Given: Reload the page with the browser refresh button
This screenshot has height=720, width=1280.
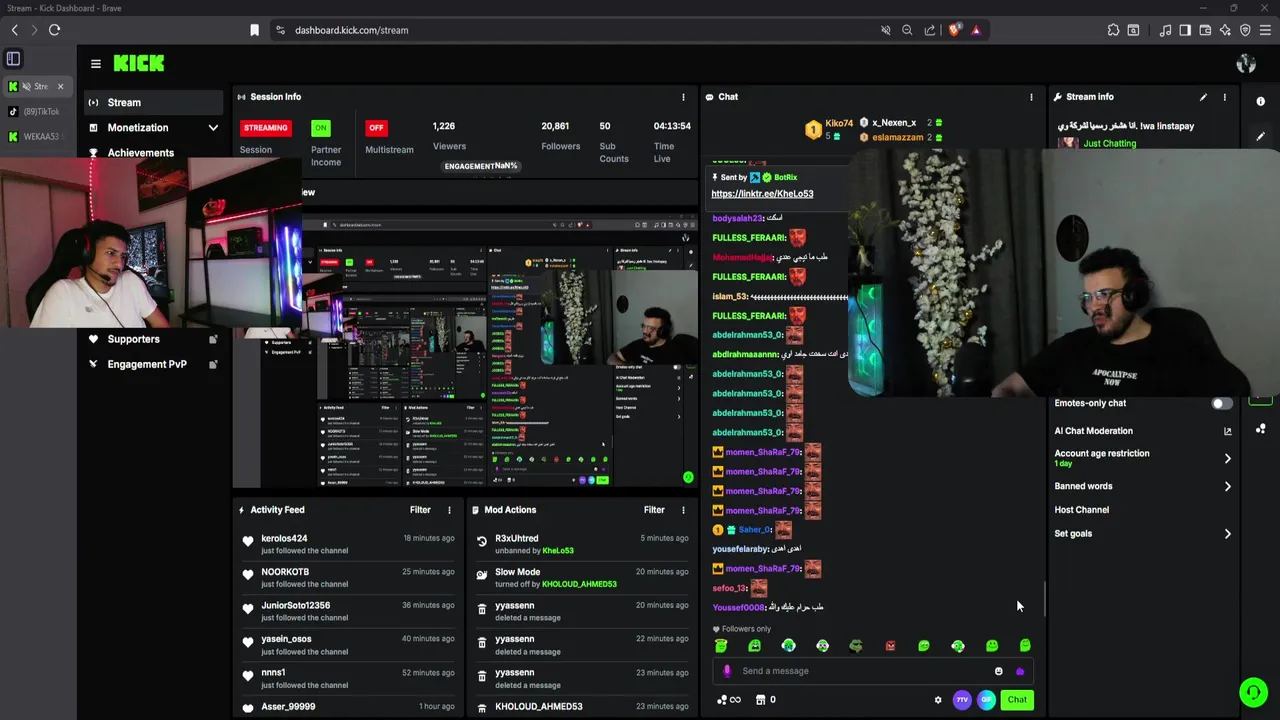Looking at the screenshot, I should [x=54, y=30].
